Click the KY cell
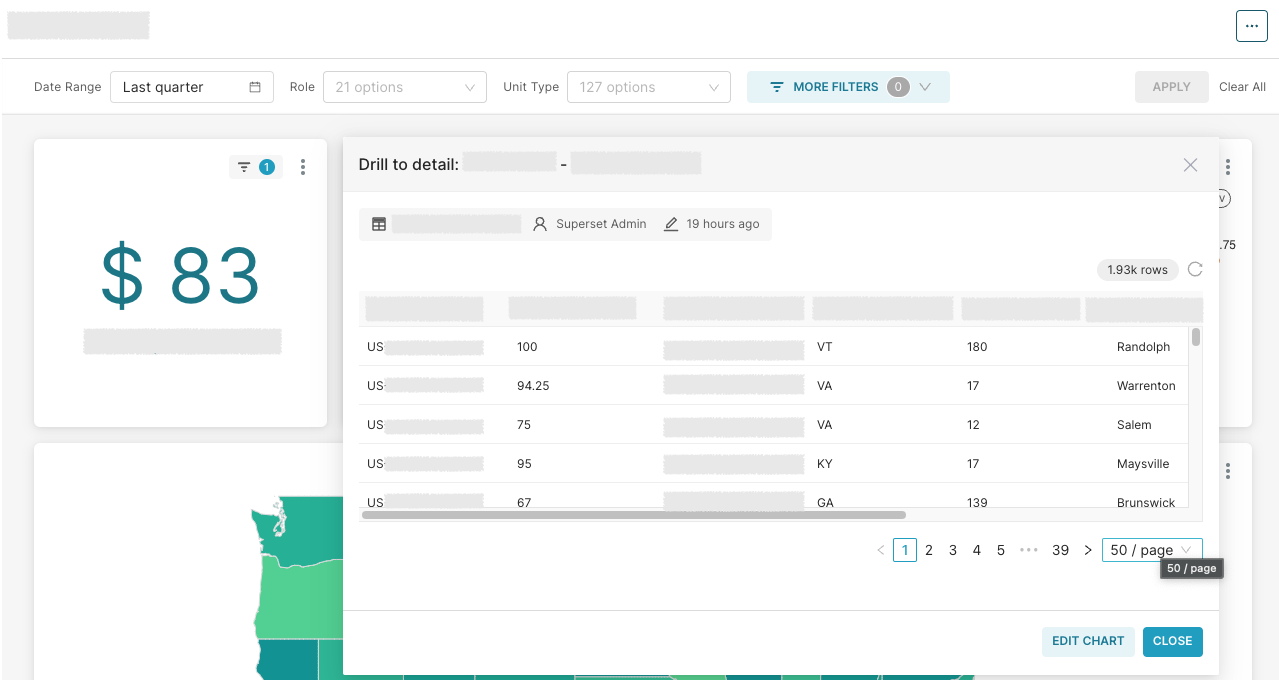This screenshot has width=1279, height=680. (x=825, y=464)
